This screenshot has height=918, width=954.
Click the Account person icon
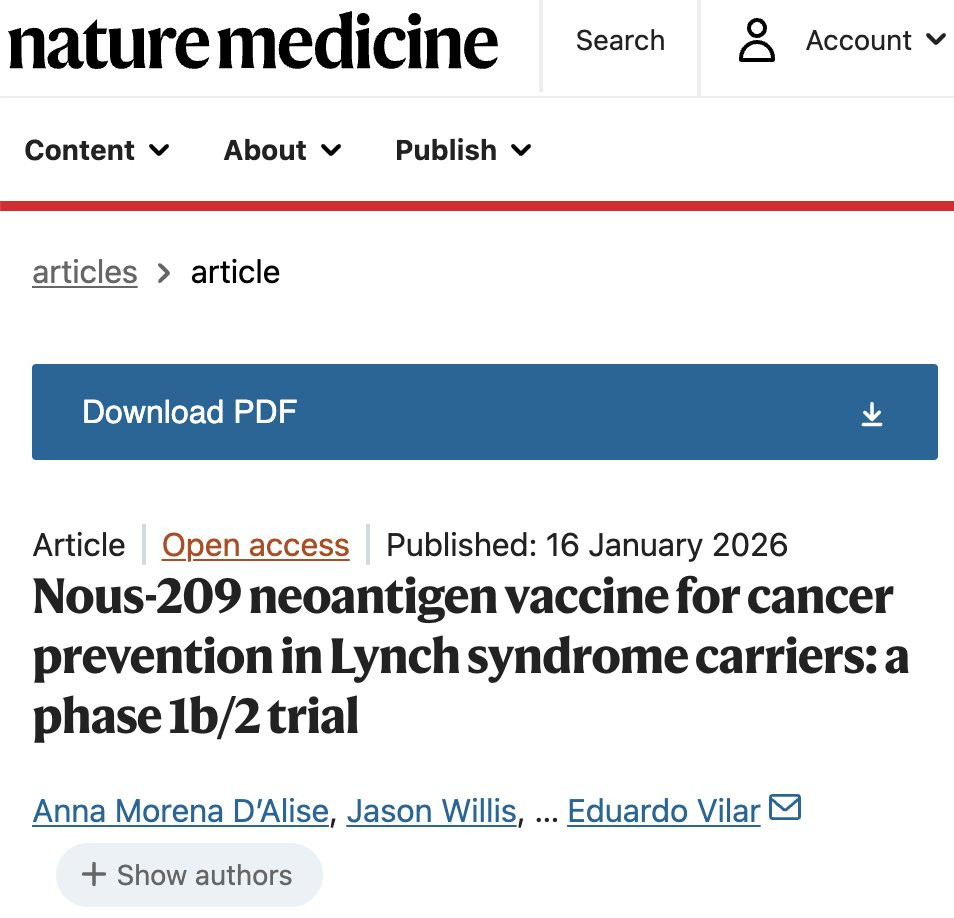(x=757, y=41)
